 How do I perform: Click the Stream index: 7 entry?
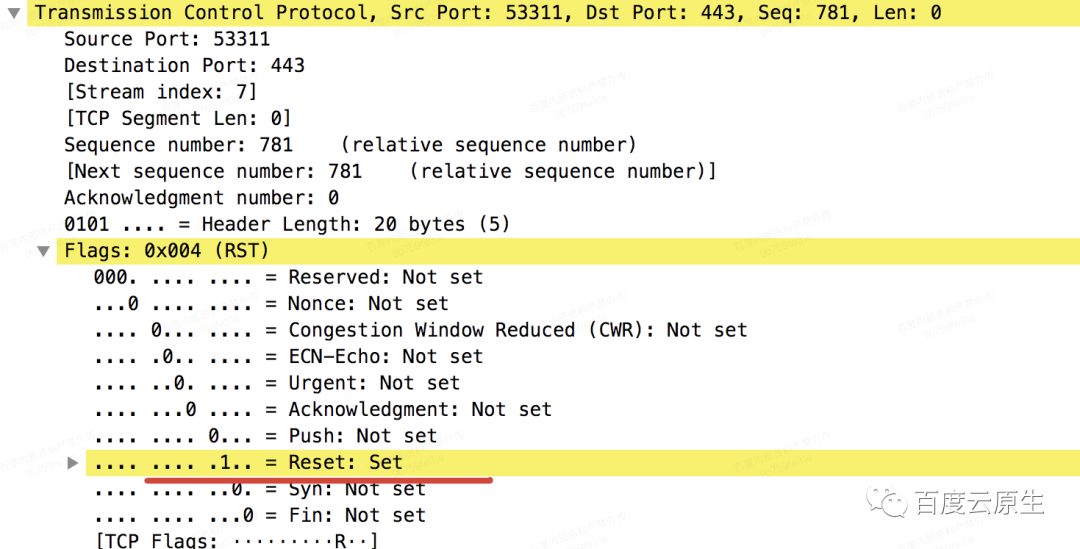point(161,92)
